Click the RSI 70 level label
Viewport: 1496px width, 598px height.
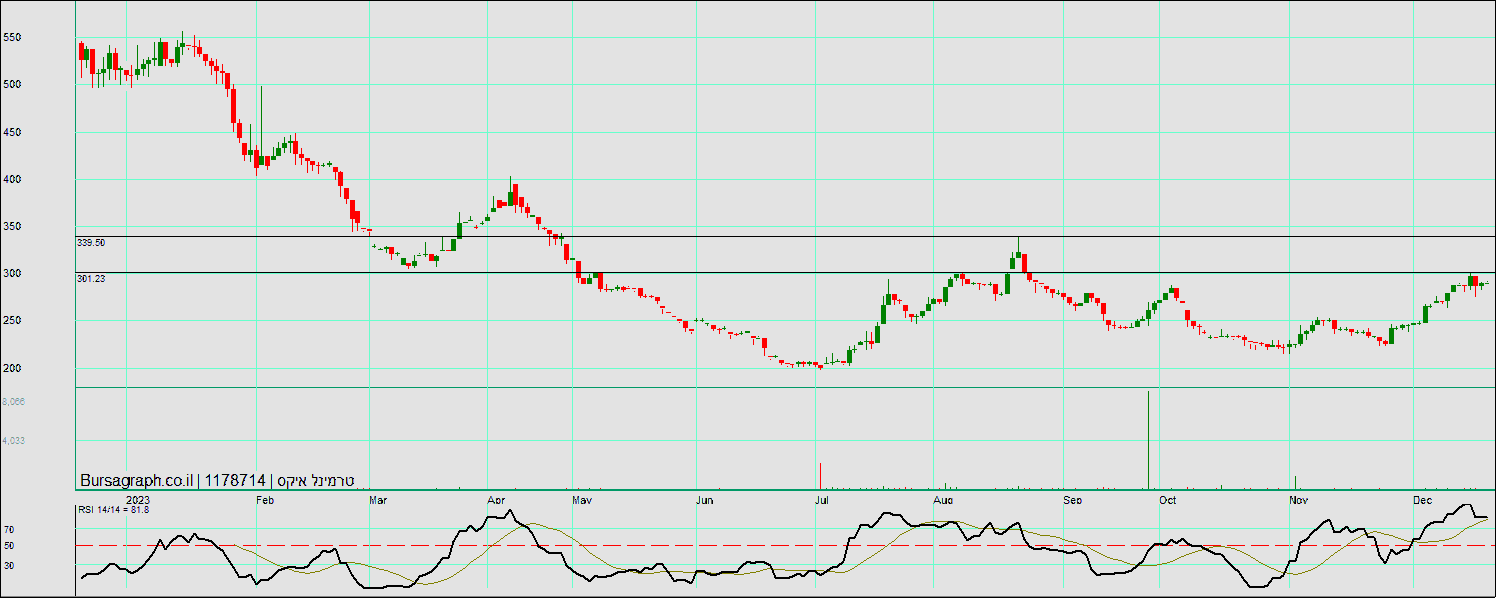pyautogui.click(x=9, y=530)
